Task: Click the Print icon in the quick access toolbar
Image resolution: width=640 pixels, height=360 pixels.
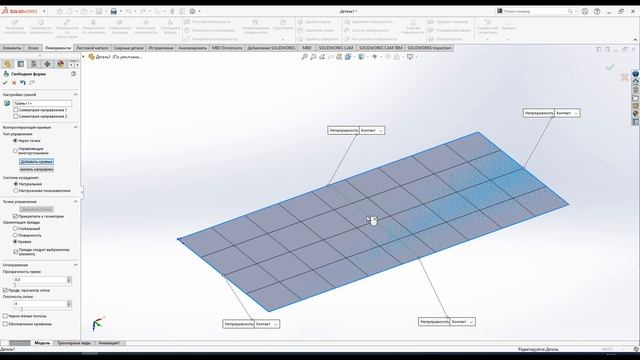Action: pyautogui.click(x=114, y=11)
